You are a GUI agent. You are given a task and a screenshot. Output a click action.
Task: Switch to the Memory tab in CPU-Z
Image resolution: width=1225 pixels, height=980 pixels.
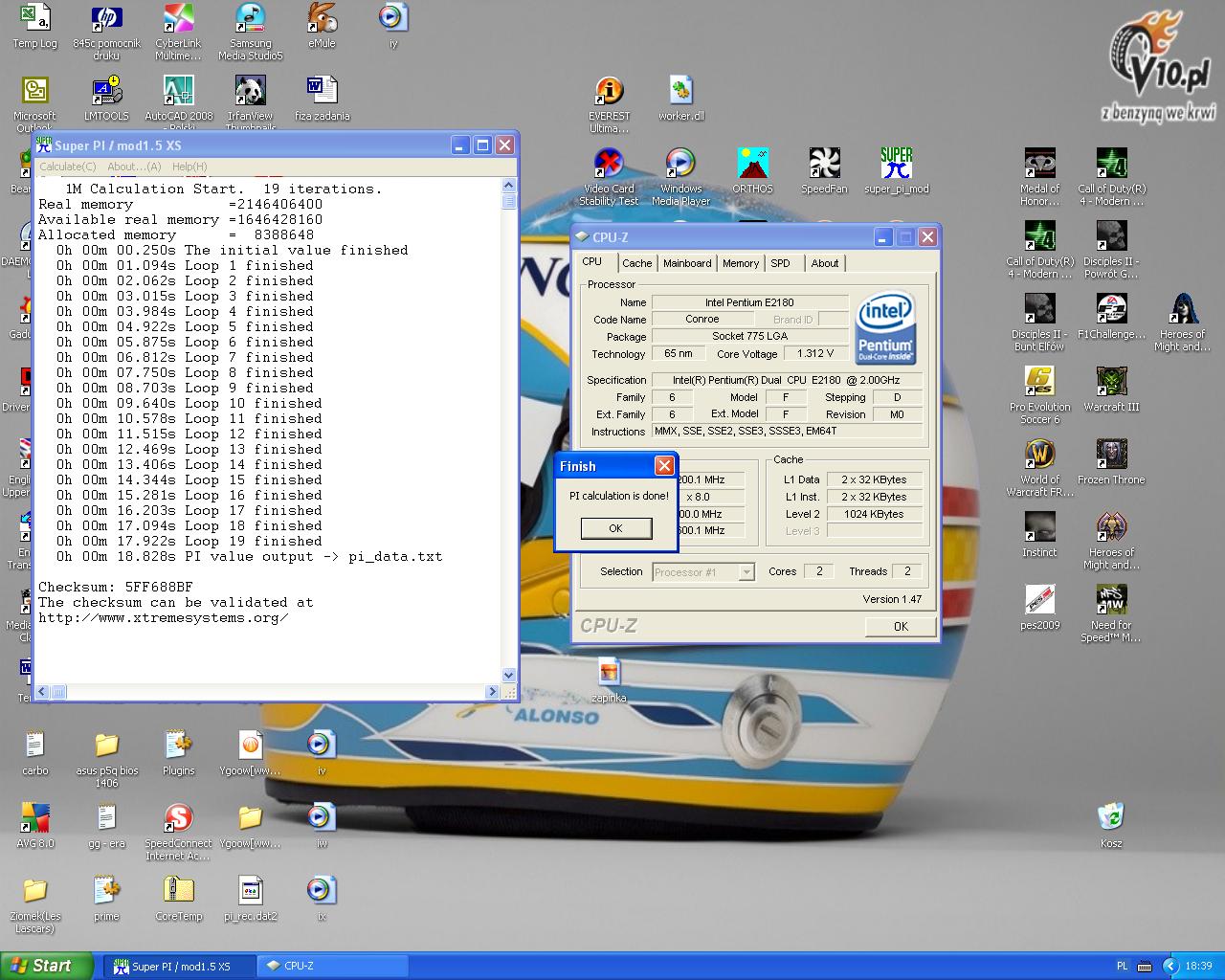tap(741, 263)
